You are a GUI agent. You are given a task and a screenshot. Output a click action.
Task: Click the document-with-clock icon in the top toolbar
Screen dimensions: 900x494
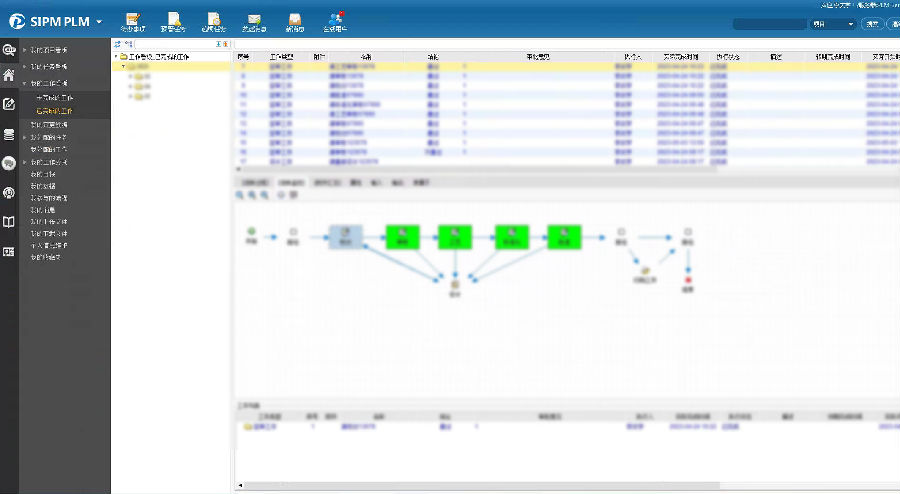pos(214,20)
